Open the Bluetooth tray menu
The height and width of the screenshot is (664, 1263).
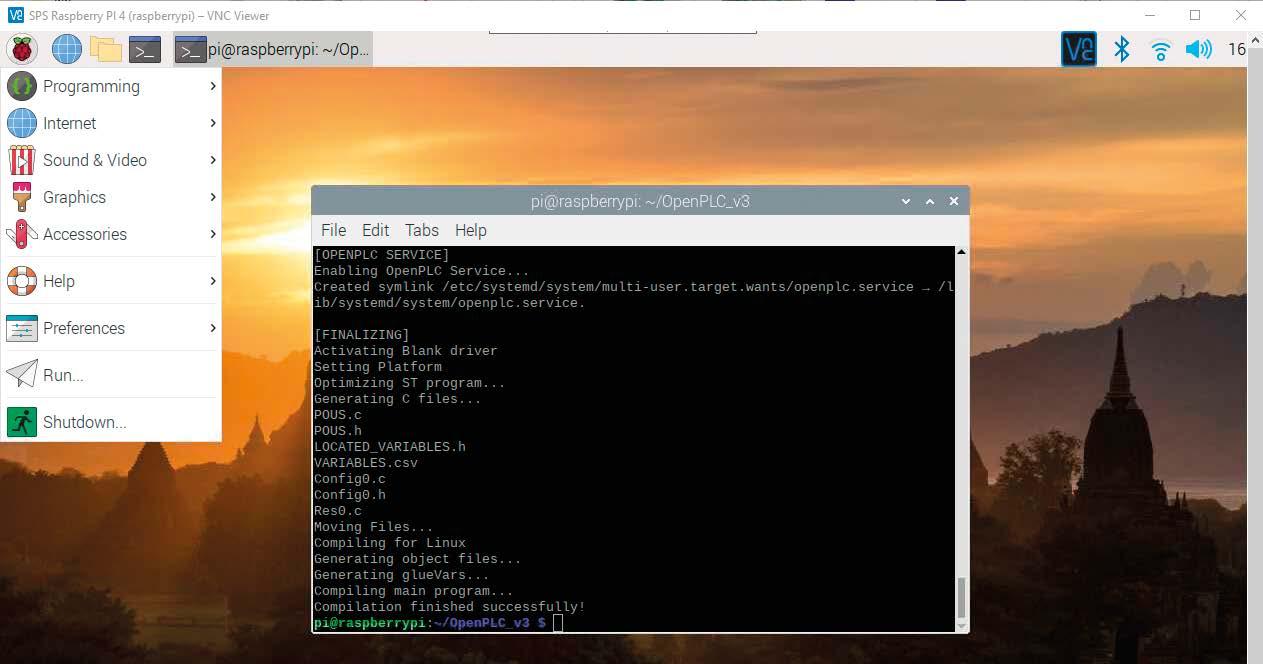(1122, 49)
